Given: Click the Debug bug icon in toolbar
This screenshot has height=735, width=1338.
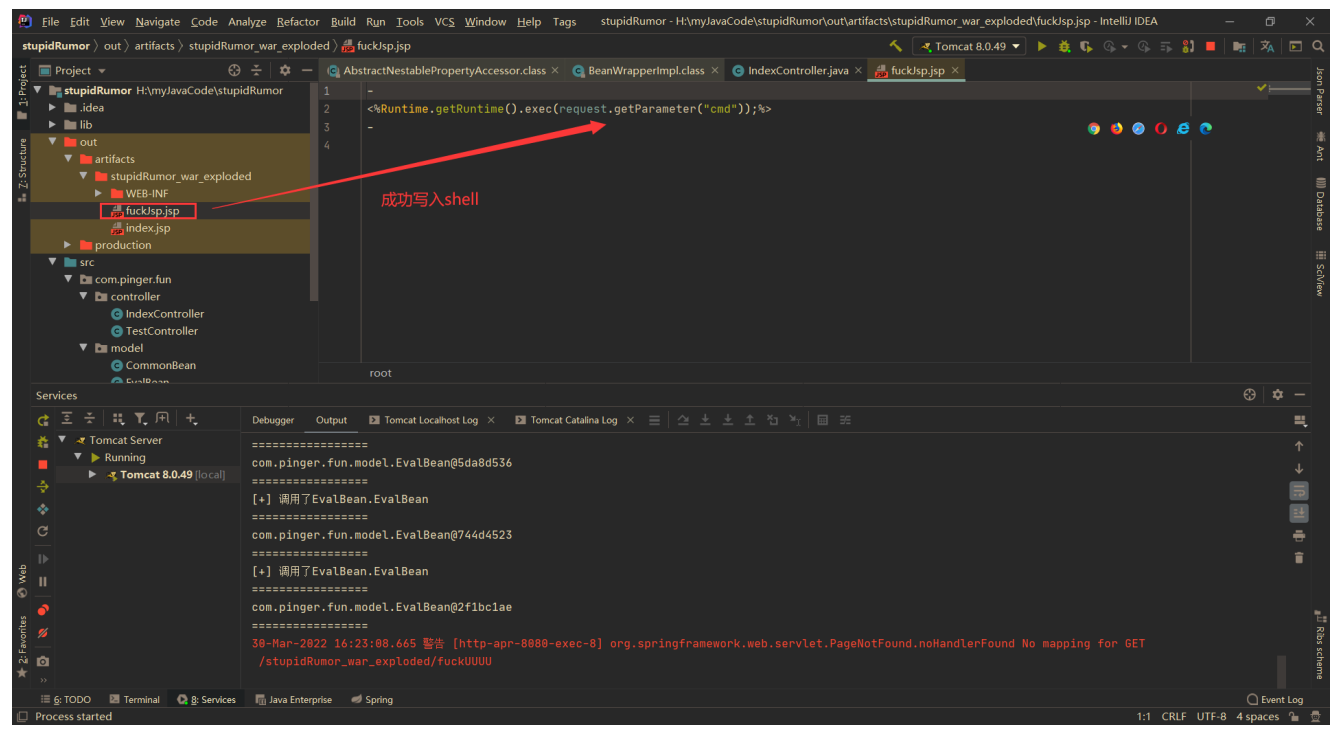Looking at the screenshot, I should (x=1064, y=46).
